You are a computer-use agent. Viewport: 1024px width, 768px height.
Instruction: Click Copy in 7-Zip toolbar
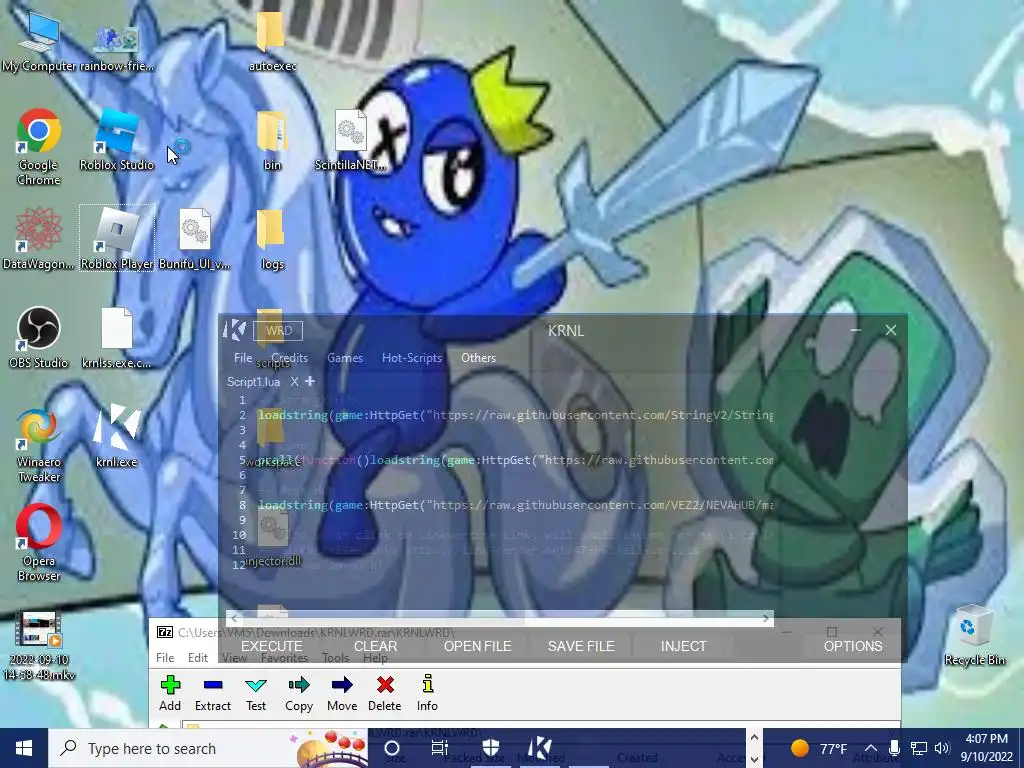(299, 693)
